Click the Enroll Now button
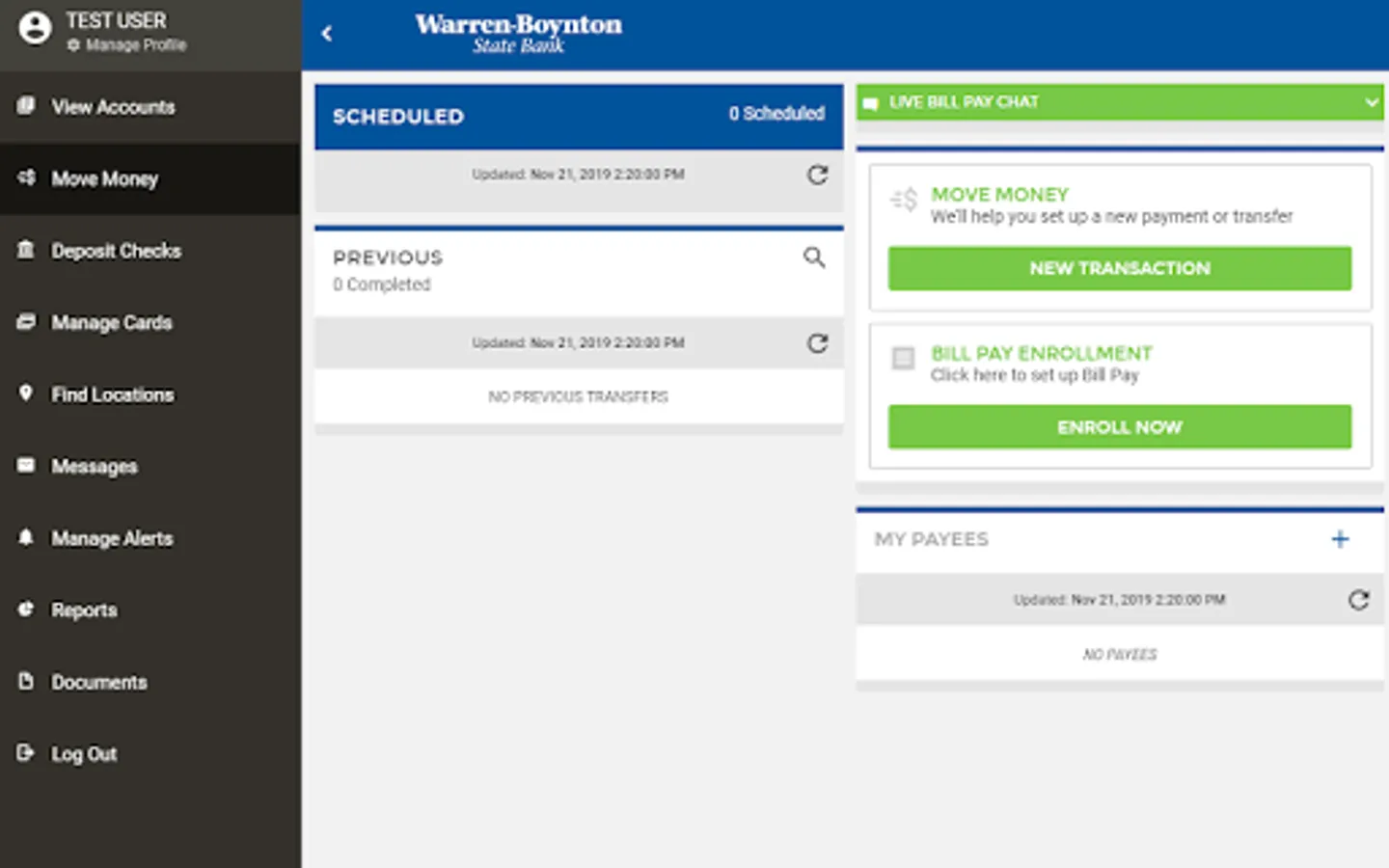Screen dimensions: 1389x868 tap(1120, 426)
